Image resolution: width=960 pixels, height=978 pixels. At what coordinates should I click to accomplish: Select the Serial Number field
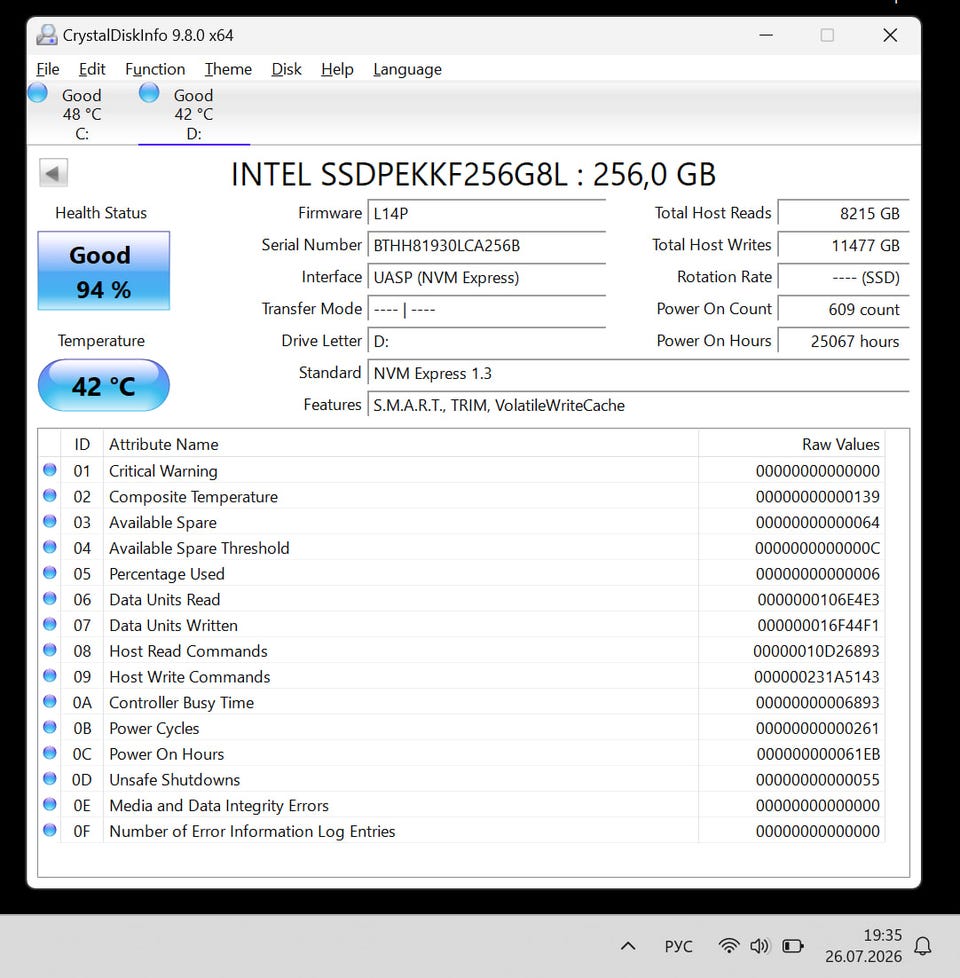click(487, 246)
